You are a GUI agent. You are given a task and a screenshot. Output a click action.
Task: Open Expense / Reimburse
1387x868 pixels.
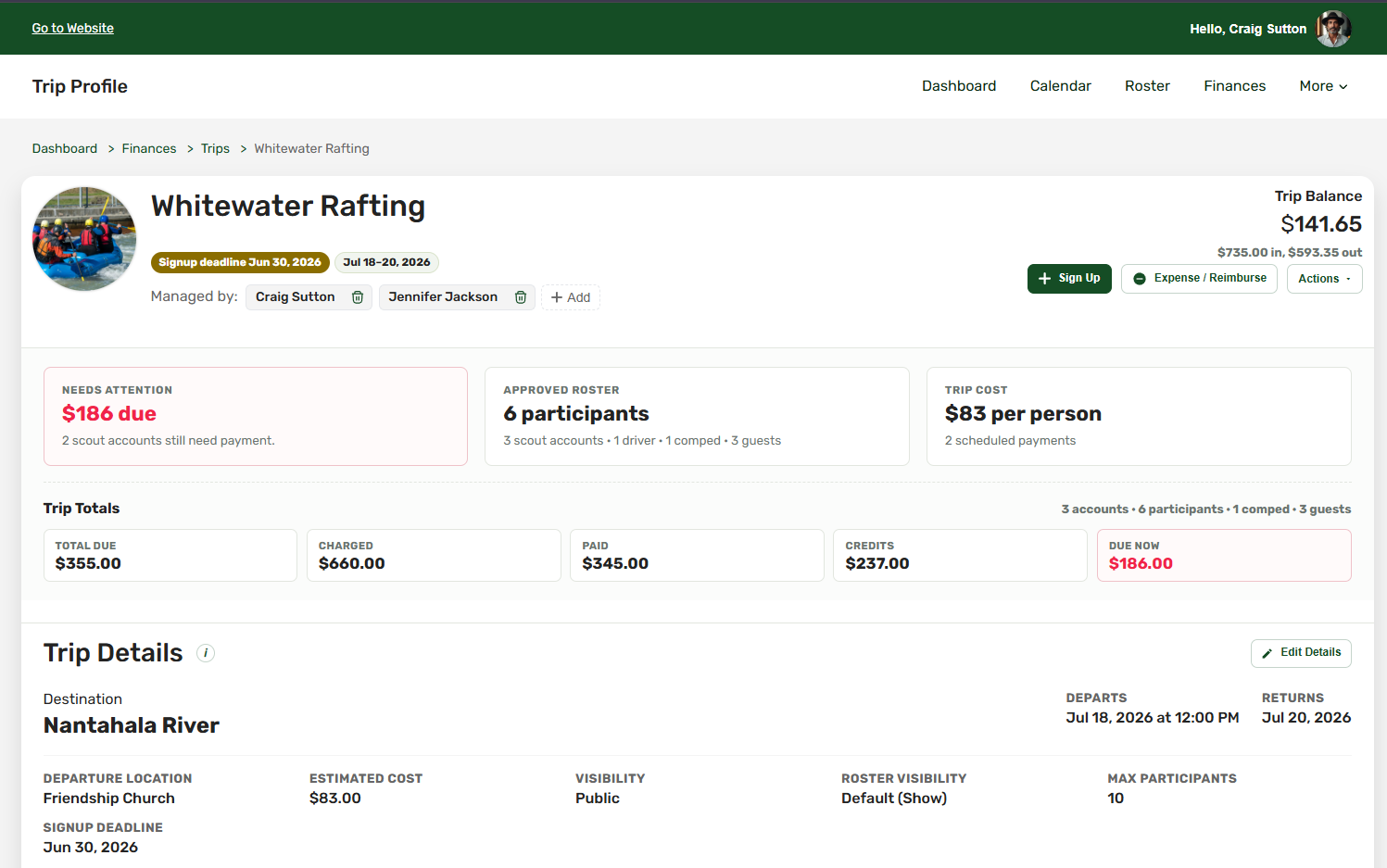point(1199,279)
